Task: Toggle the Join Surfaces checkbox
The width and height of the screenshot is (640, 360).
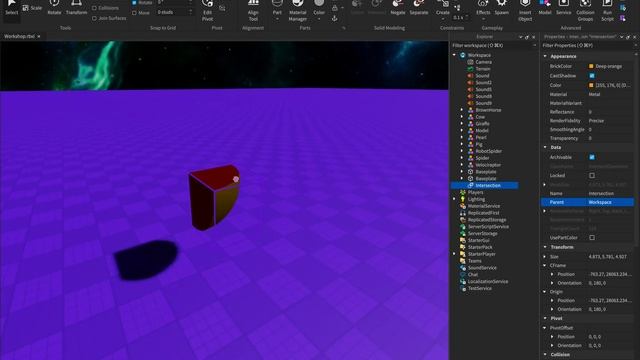Action: click(94, 18)
